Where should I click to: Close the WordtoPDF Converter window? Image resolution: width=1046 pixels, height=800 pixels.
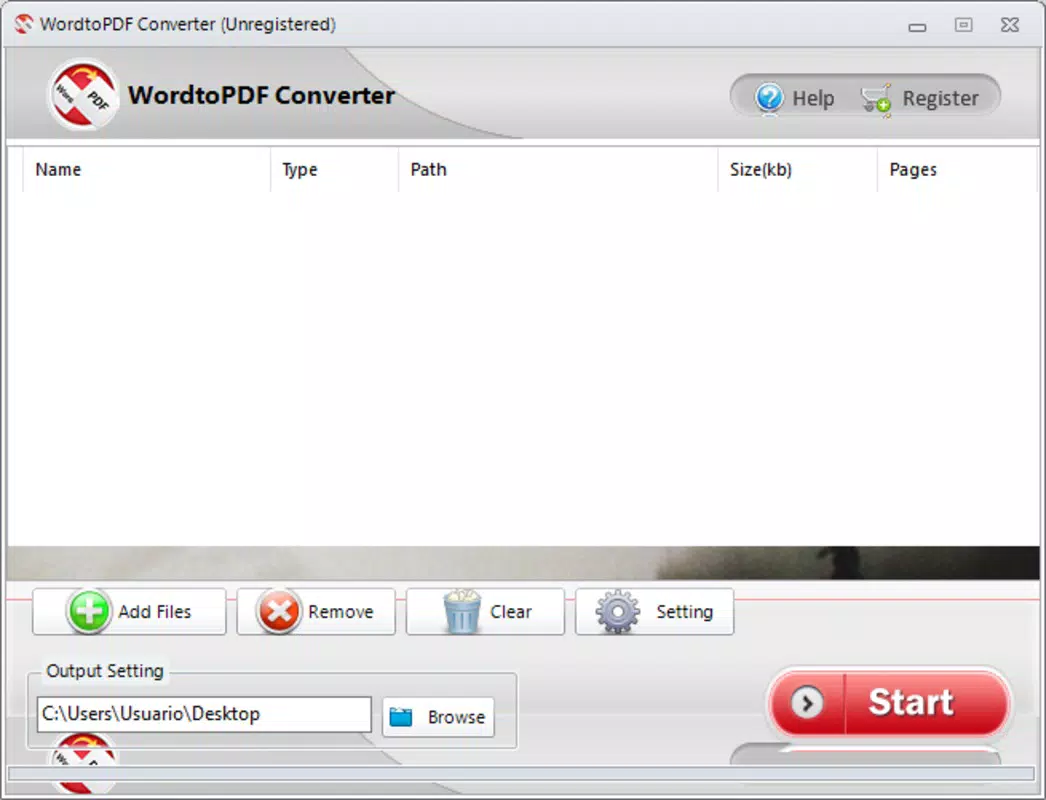1010,25
